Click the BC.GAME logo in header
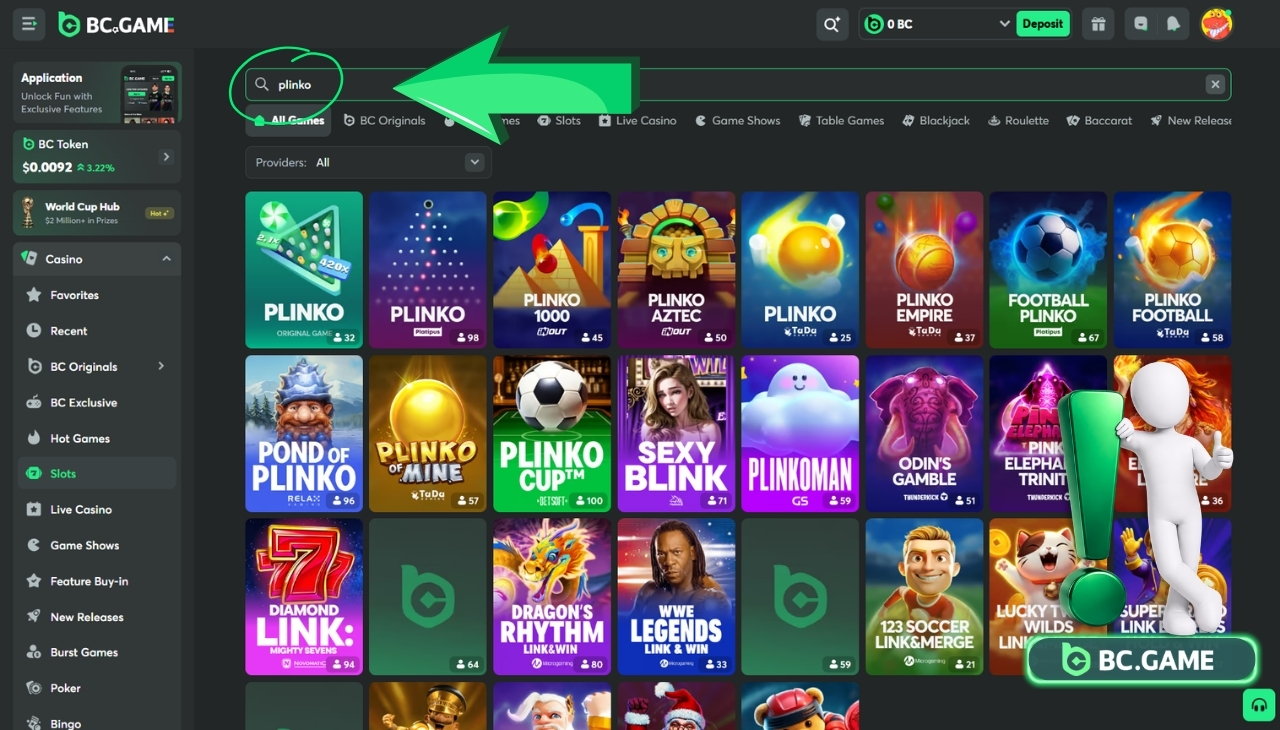This screenshot has height=730, width=1280. (116, 24)
